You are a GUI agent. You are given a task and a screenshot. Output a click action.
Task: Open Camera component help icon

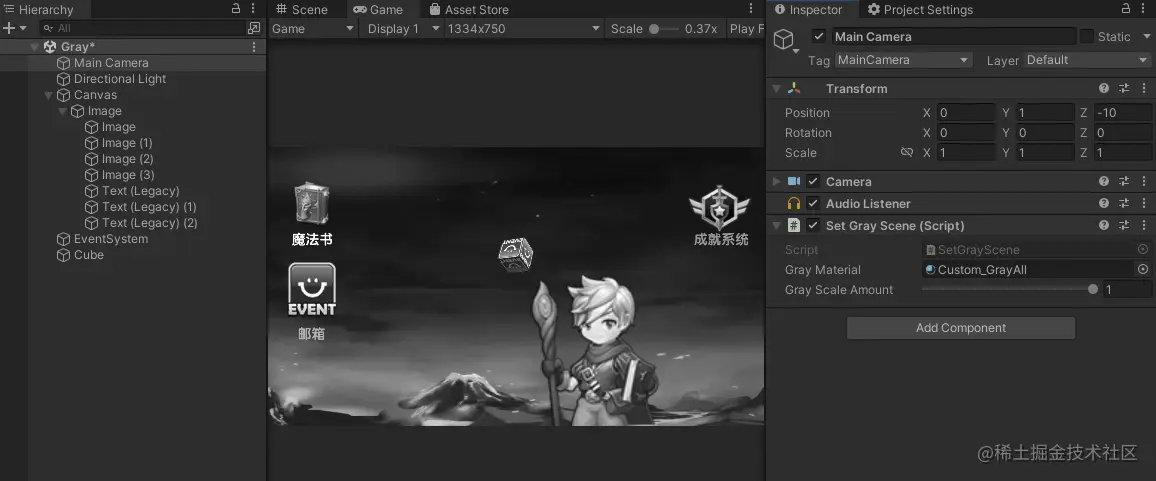coord(1104,181)
